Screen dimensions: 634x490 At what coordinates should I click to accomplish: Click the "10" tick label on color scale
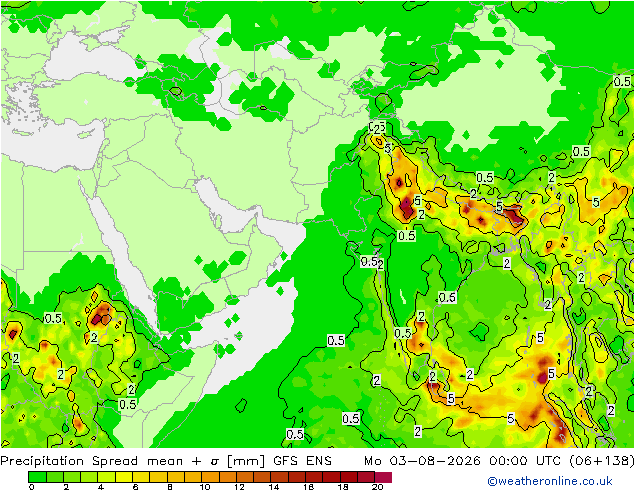(205, 487)
